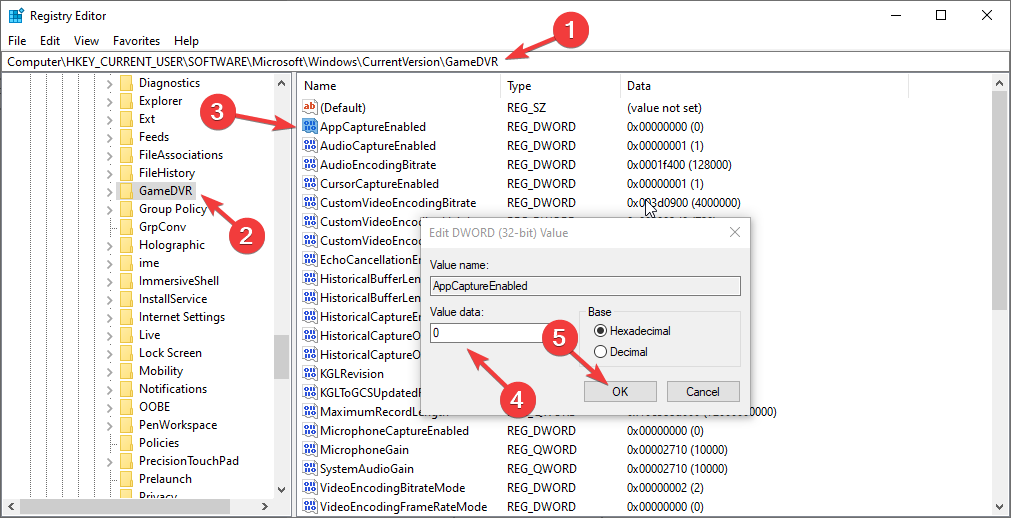The height and width of the screenshot is (518, 1011).
Task: Select the FileHistory tree item
Action: pyautogui.click(x=166, y=173)
